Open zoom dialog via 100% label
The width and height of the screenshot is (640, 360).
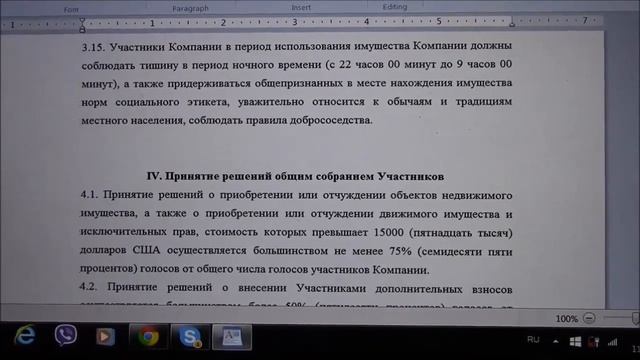[x=567, y=319]
